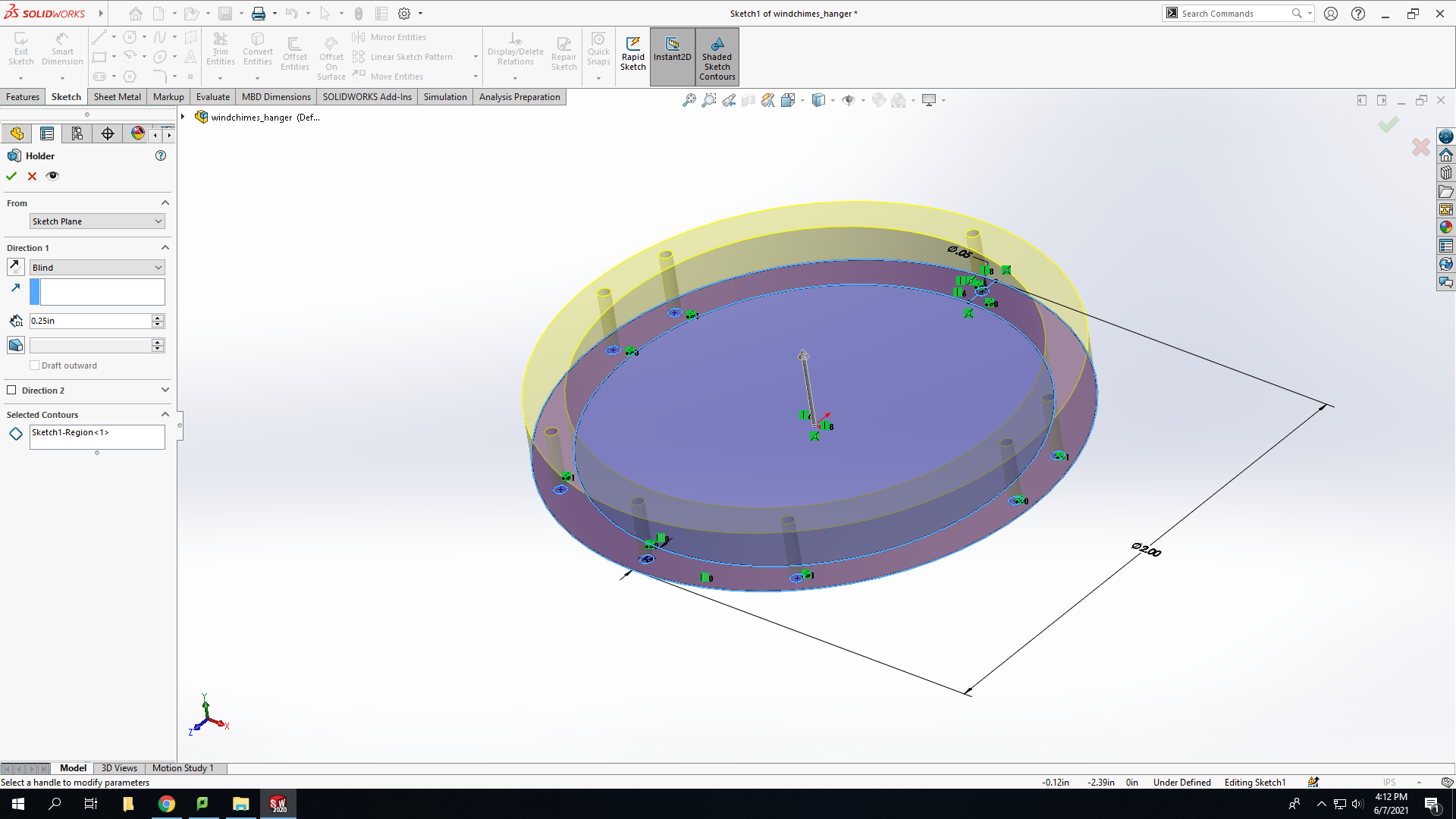1456x819 pixels.
Task: Select the Trim Entities tool
Action: point(221,49)
